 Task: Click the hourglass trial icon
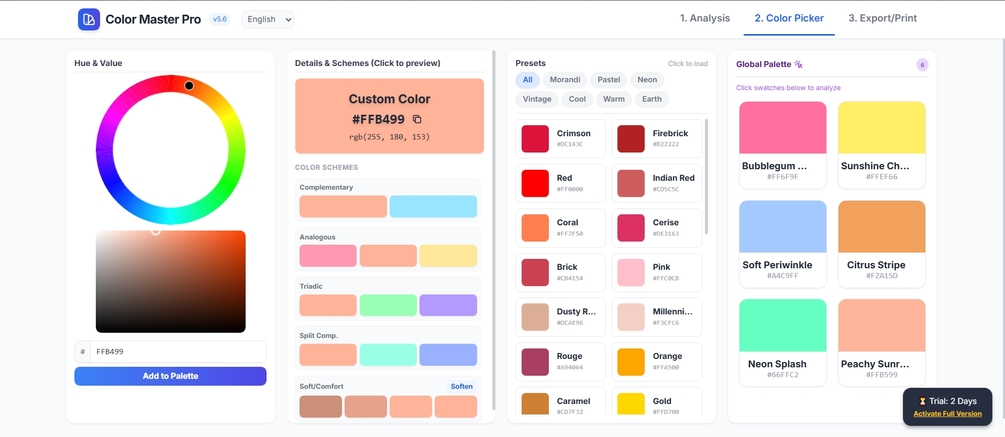pyautogui.click(x=922, y=401)
